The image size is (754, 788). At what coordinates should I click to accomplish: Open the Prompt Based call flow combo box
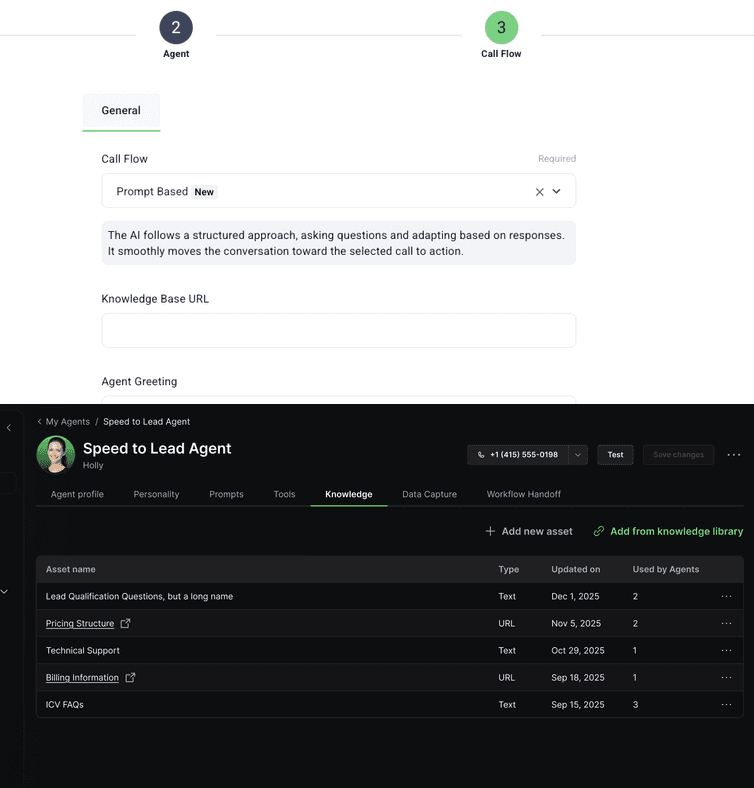point(338,191)
